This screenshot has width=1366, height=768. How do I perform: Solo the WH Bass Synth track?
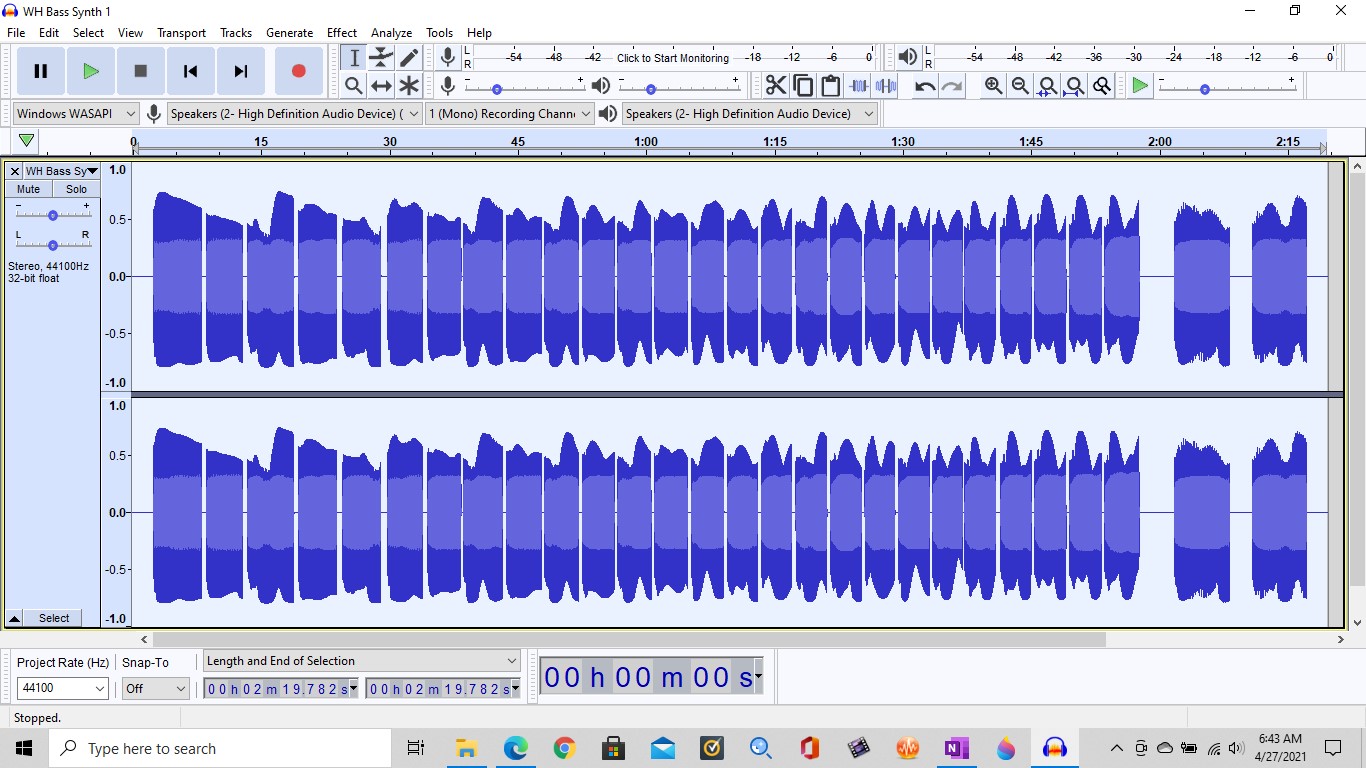coord(76,189)
